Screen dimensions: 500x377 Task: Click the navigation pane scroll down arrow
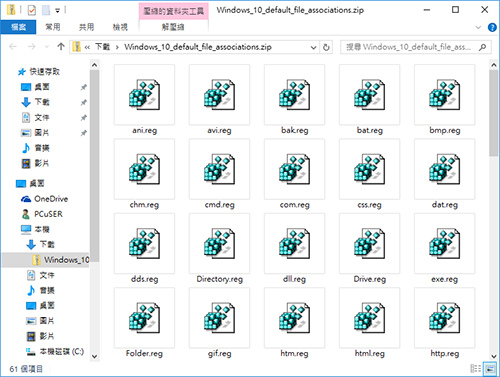(94, 356)
